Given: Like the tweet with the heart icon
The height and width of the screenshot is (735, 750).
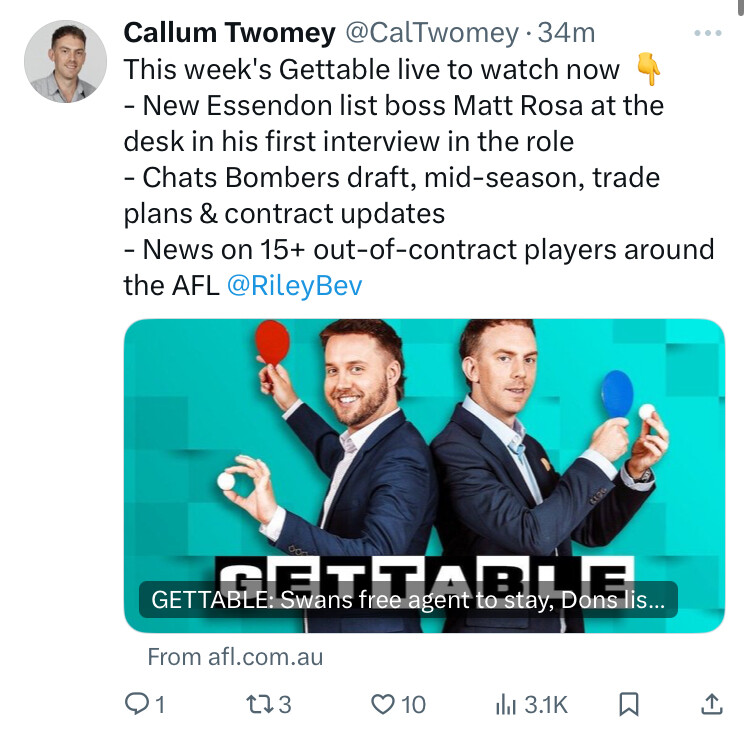Looking at the screenshot, I should tap(383, 704).
